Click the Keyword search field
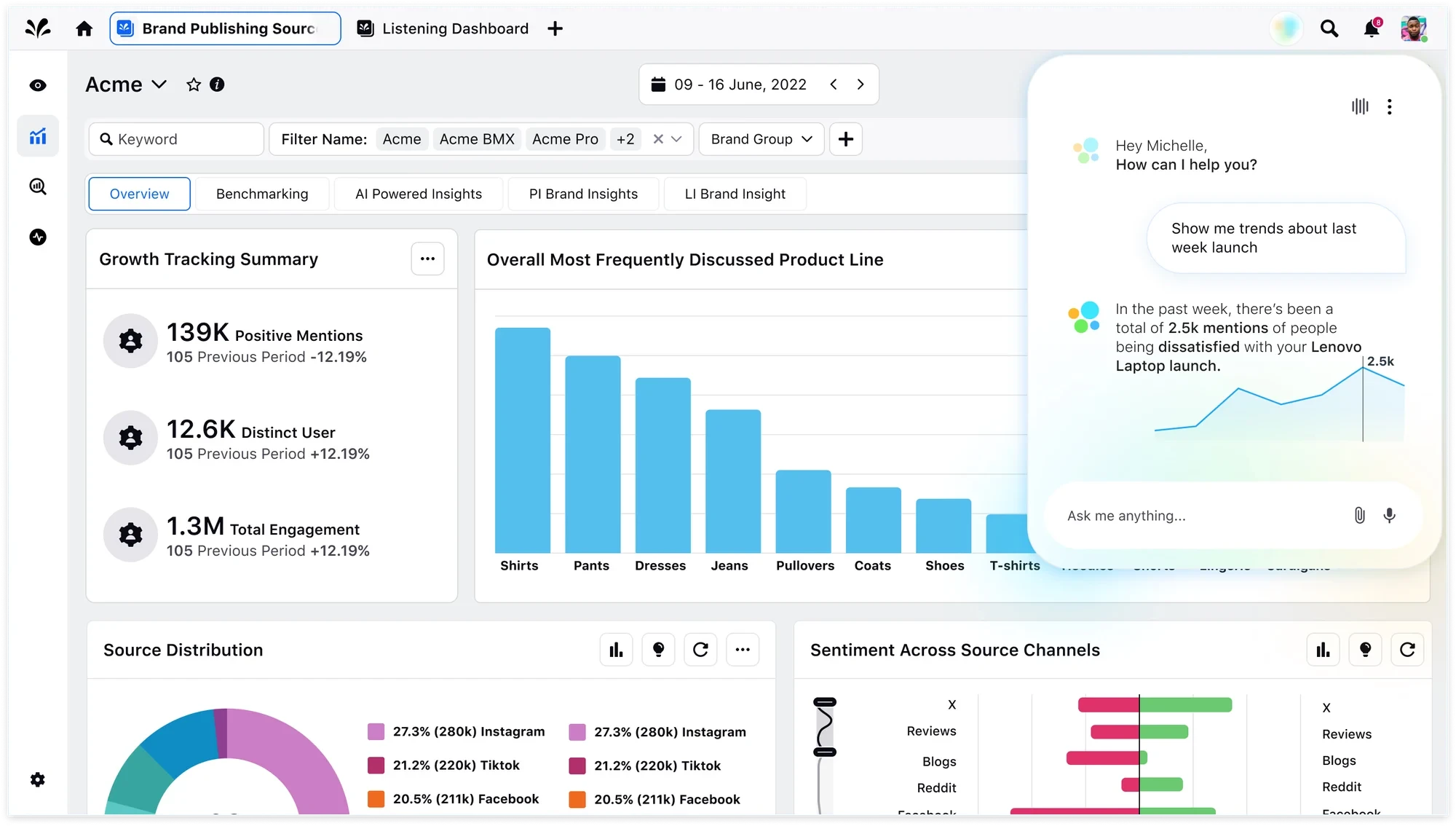This screenshot has width=1456, height=826. point(176,139)
